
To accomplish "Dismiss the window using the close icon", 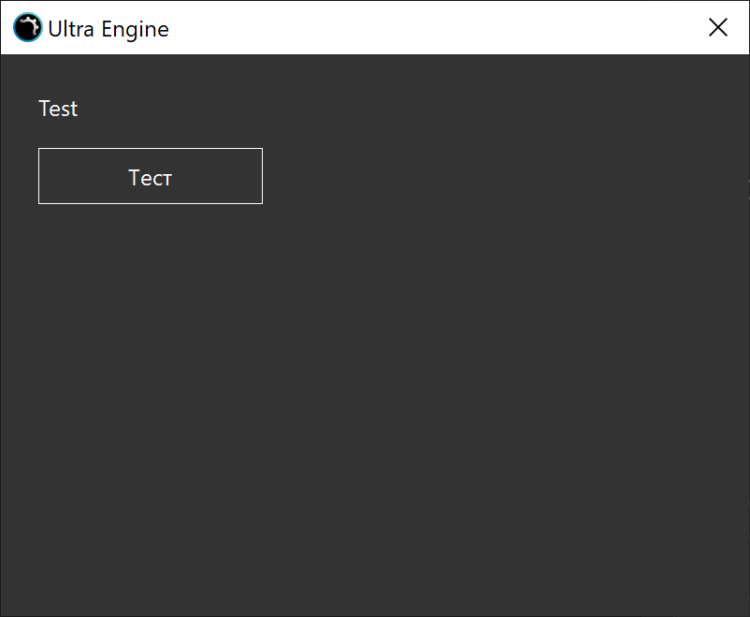I will click(x=717, y=28).
